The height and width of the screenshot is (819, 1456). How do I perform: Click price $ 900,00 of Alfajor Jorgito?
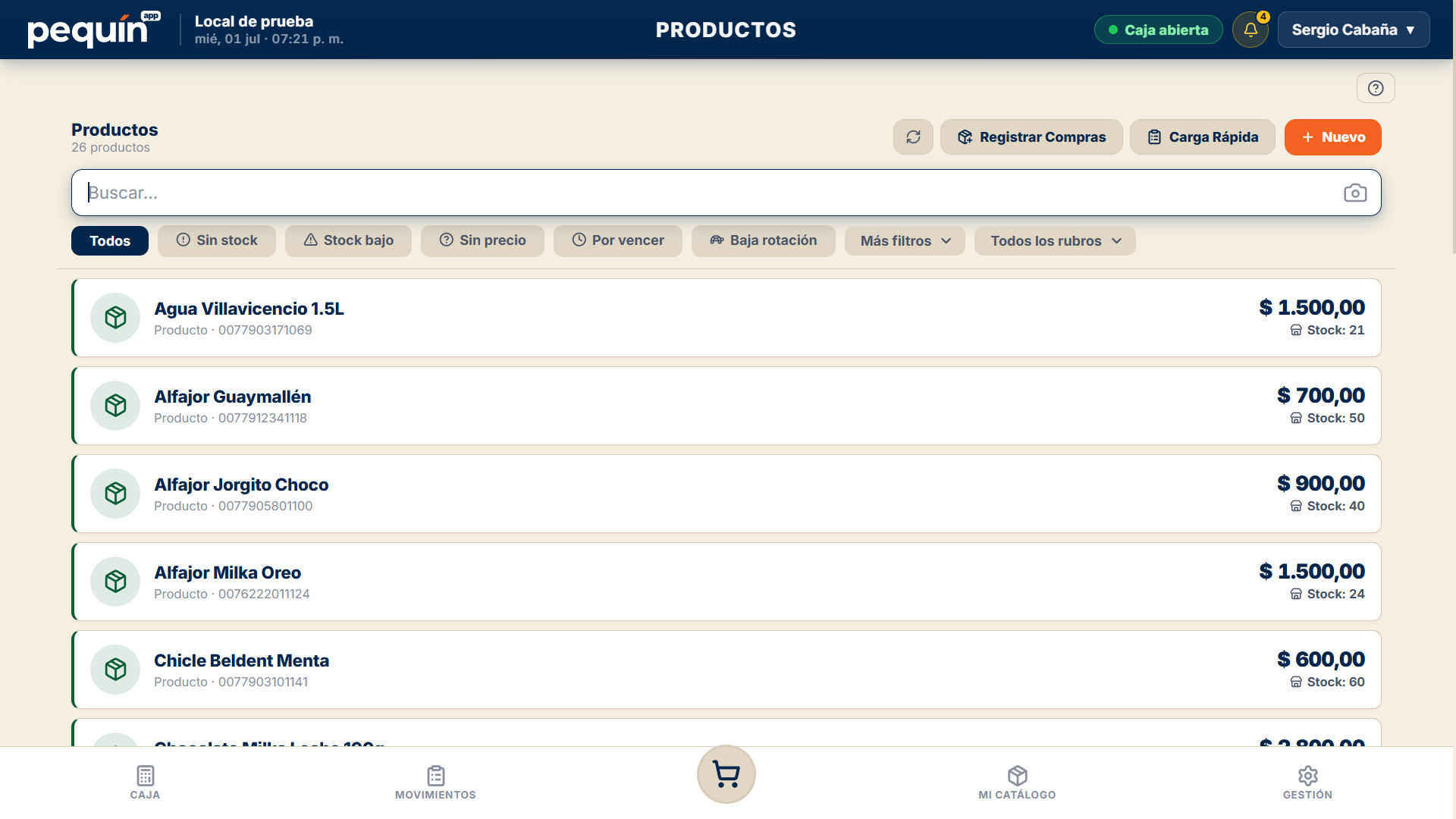click(1321, 483)
